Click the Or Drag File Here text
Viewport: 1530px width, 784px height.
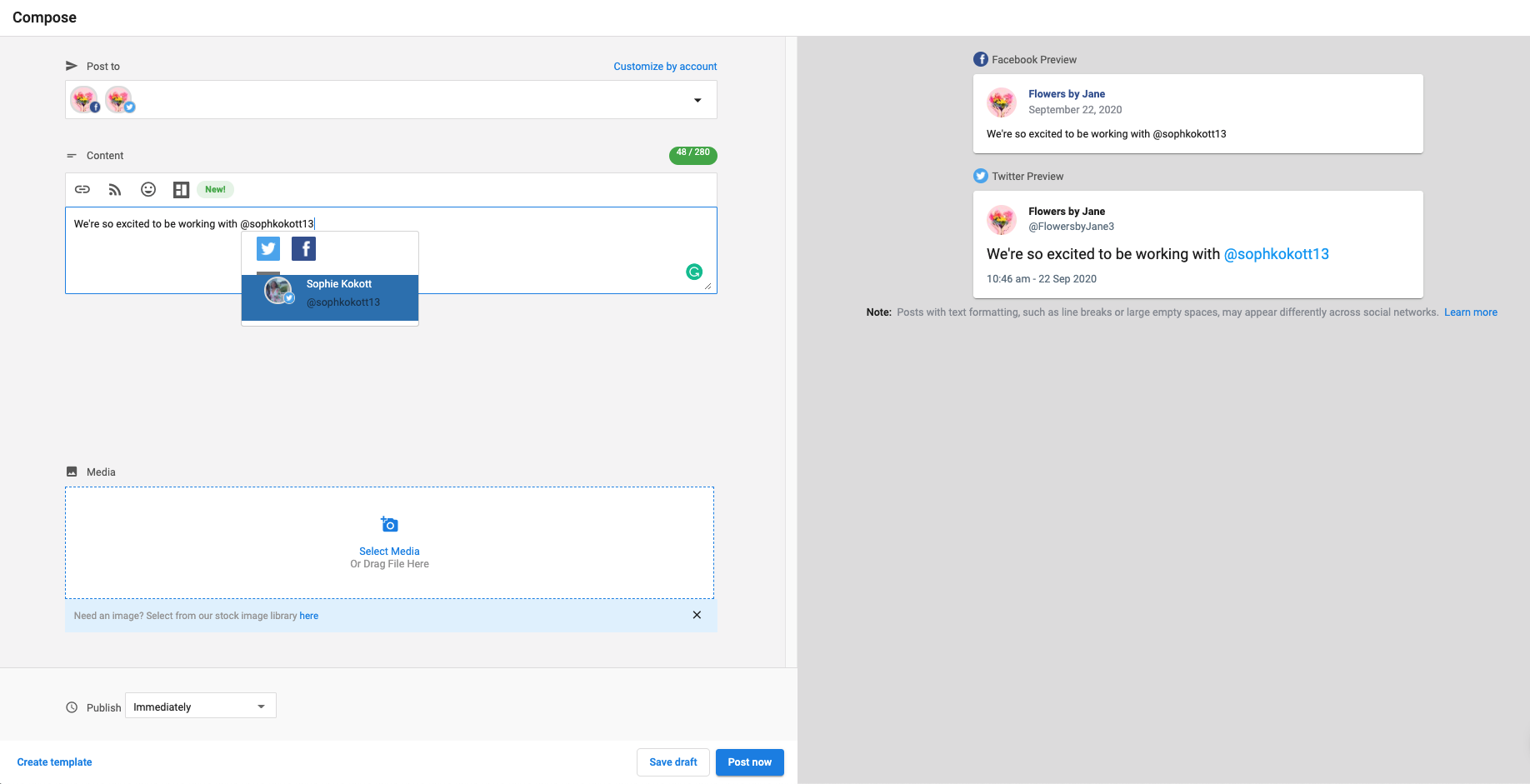click(389, 564)
